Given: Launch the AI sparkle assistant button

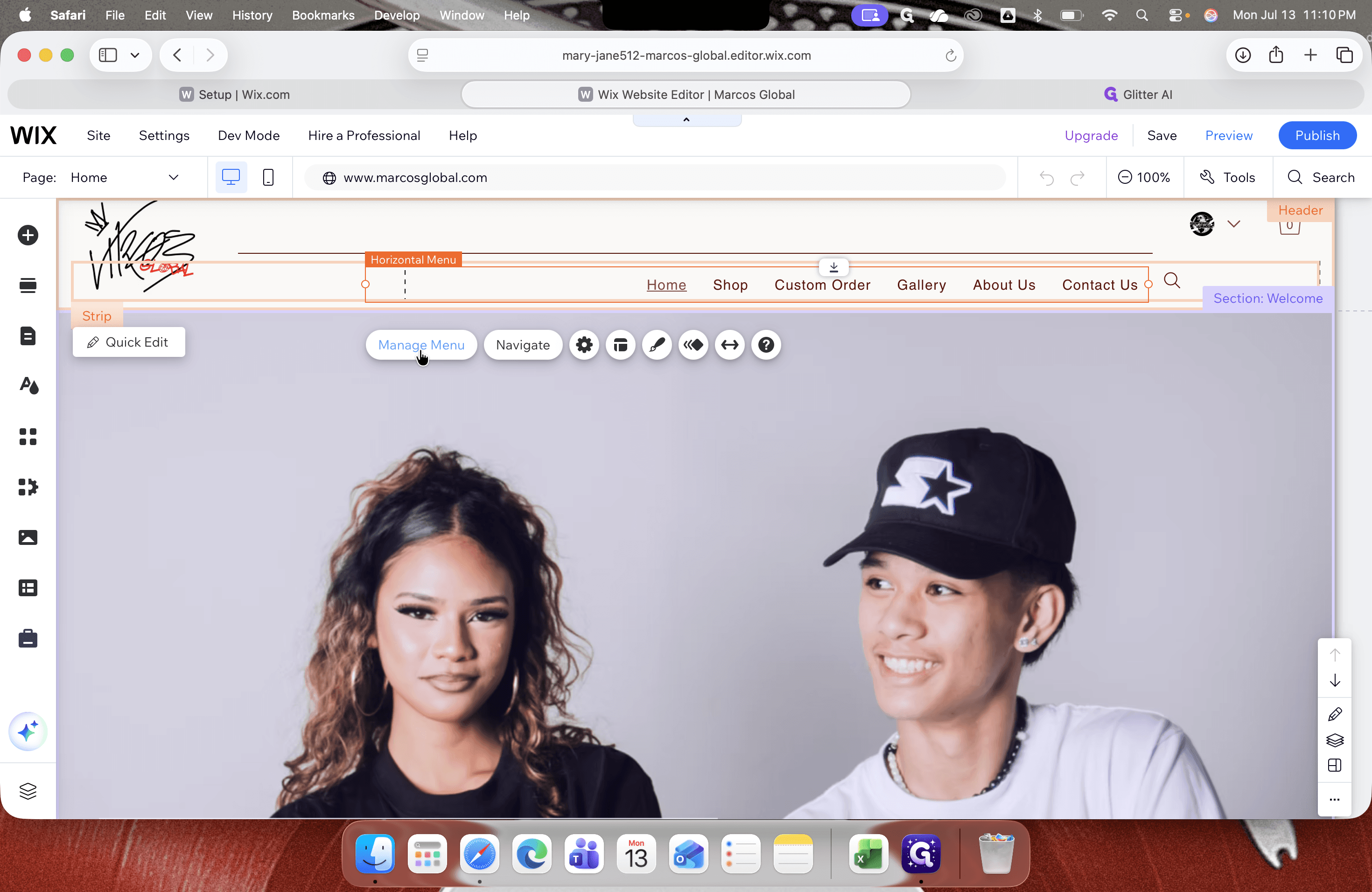Looking at the screenshot, I should click(x=28, y=732).
